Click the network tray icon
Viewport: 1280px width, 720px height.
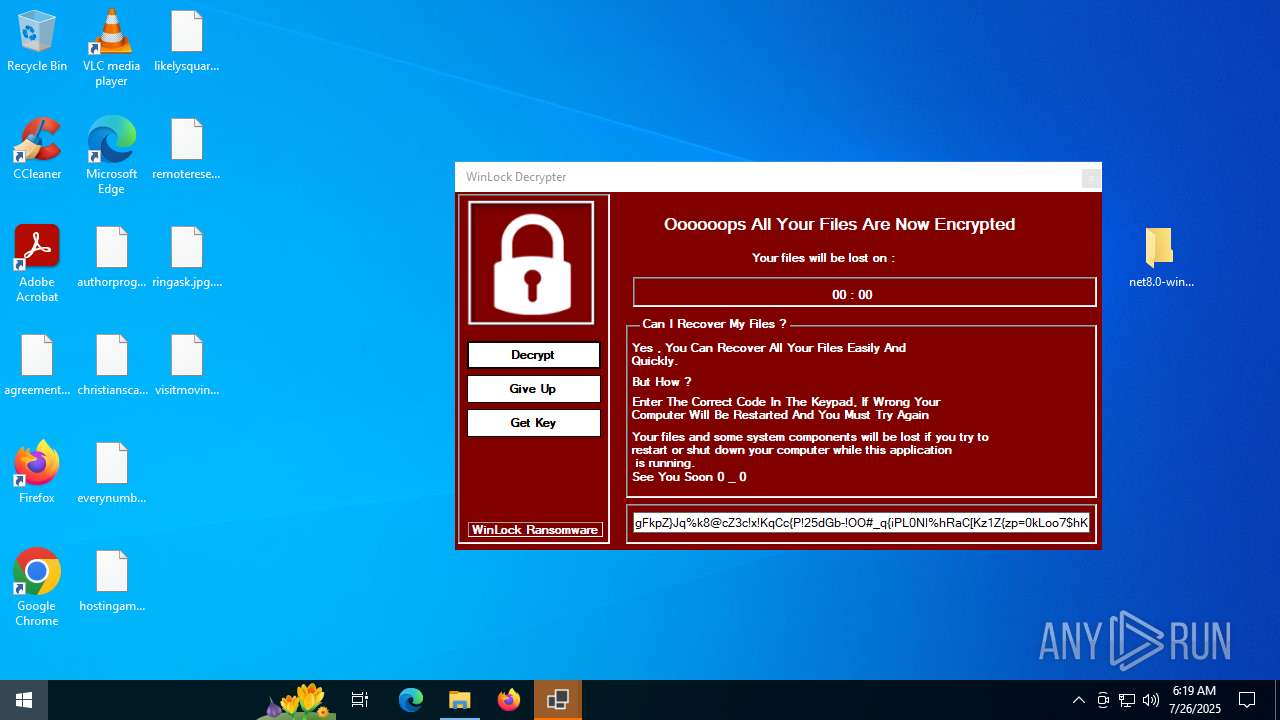[1127, 700]
